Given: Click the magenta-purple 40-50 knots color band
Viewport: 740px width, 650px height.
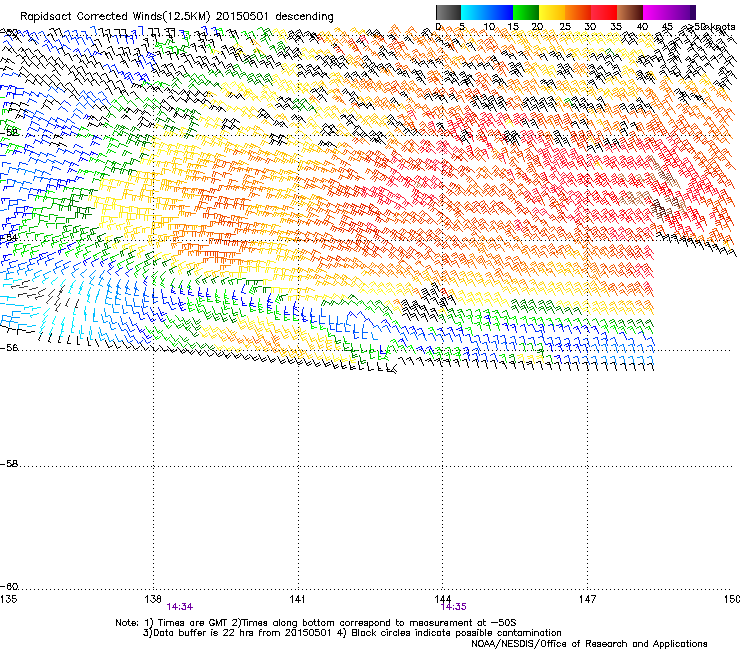Looking at the screenshot, I should 669,12.
